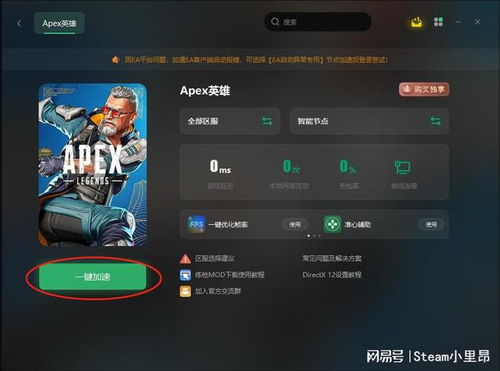The height and width of the screenshot is (371, 500).
Task: Click the FPS one-key optimize icon
Action: pos(196,224)
